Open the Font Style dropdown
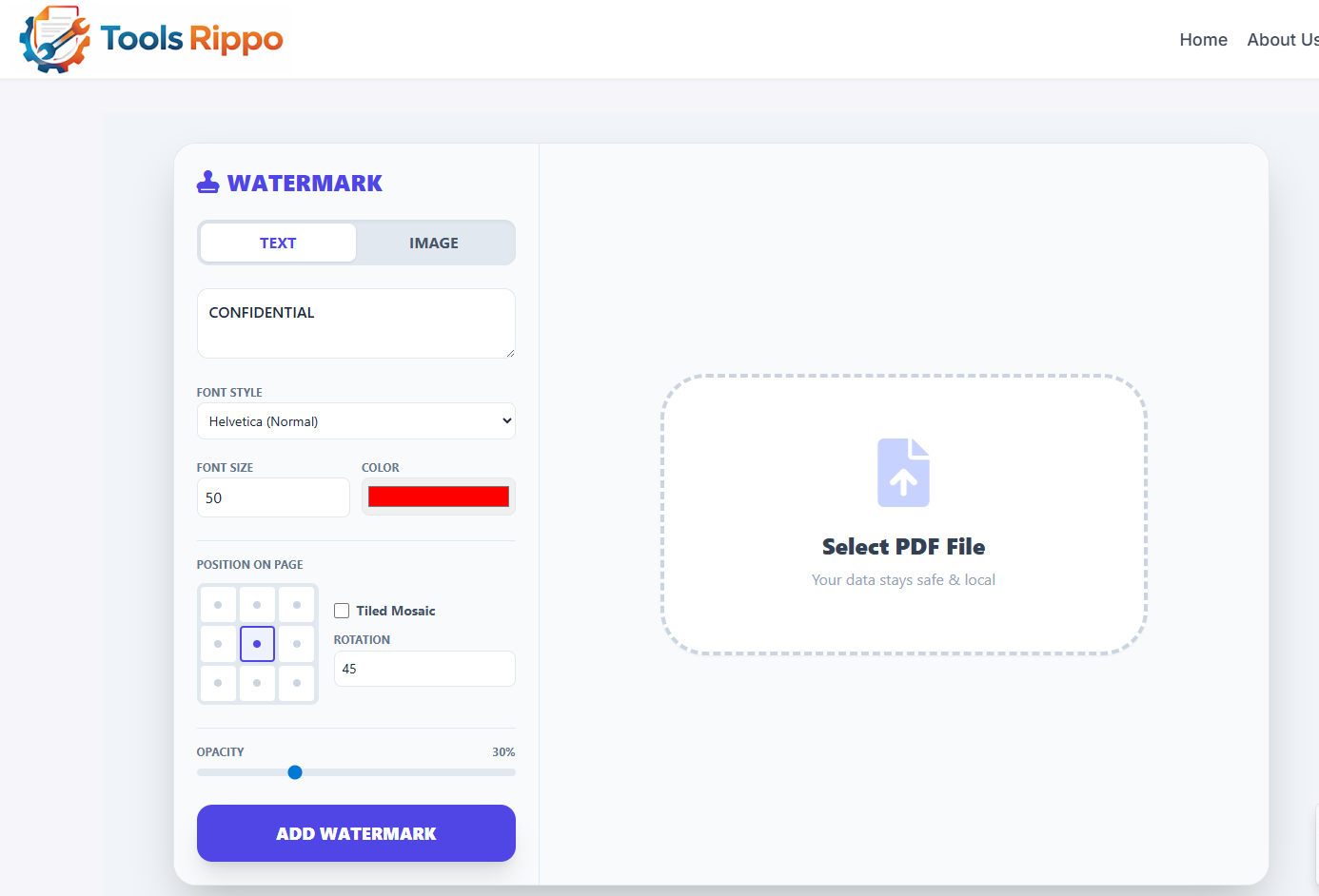 coord(356,420)
